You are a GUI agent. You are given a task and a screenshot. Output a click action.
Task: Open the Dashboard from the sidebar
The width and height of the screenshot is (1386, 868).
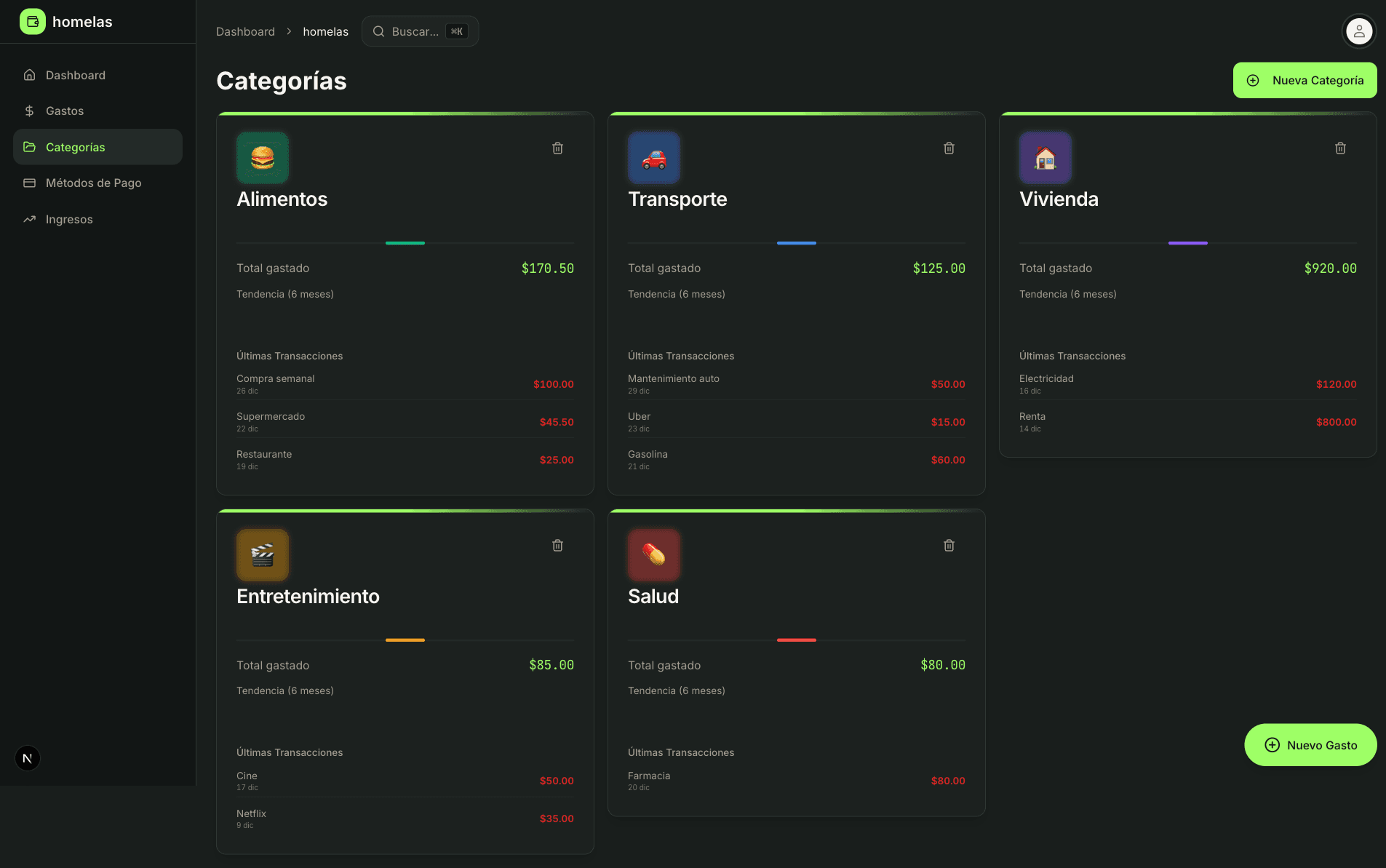76,75
